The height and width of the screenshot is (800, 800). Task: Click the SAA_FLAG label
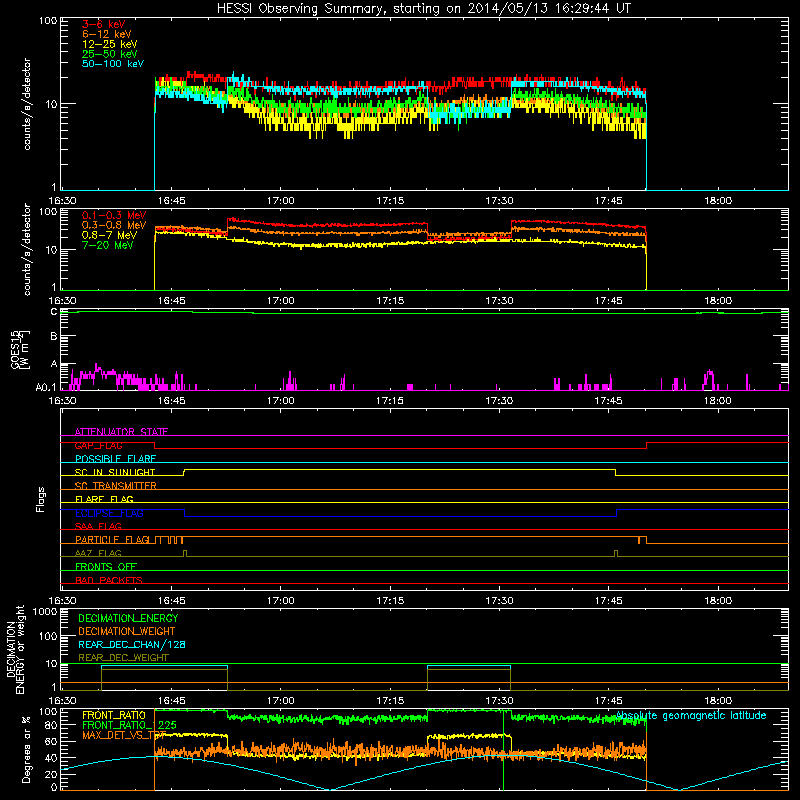tap(98, 527)
